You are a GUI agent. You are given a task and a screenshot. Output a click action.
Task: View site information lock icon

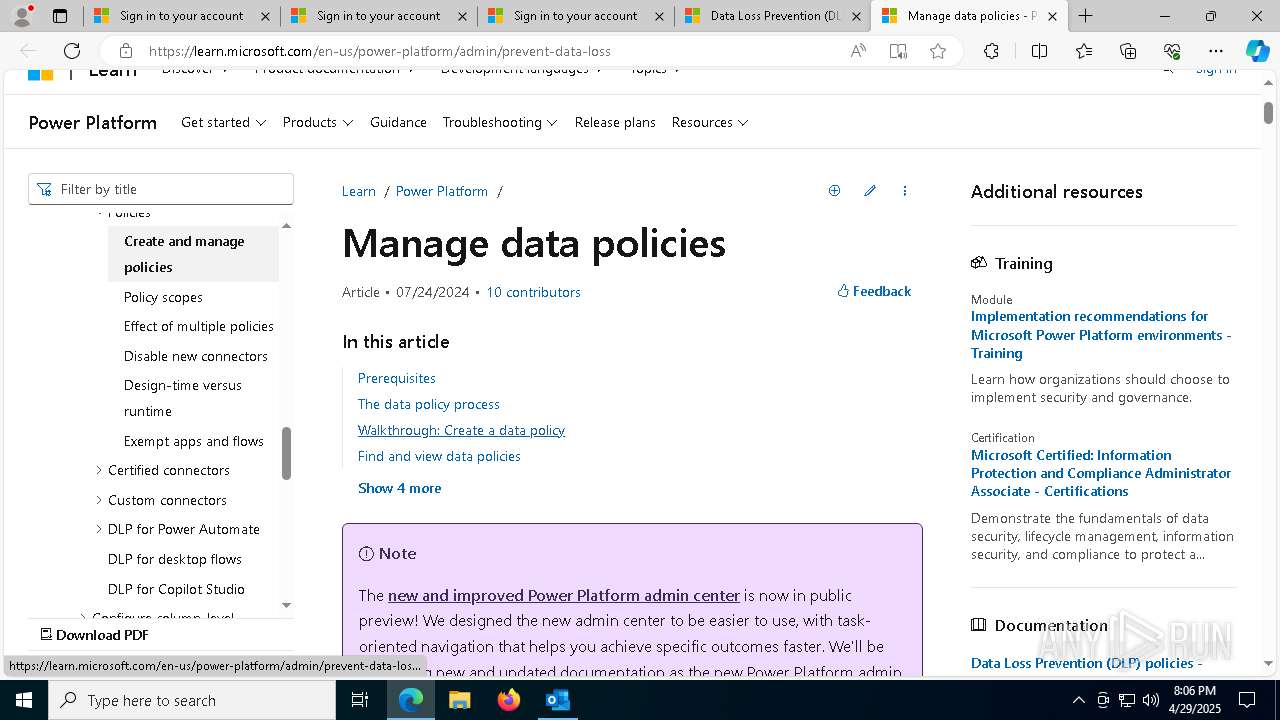125,51
